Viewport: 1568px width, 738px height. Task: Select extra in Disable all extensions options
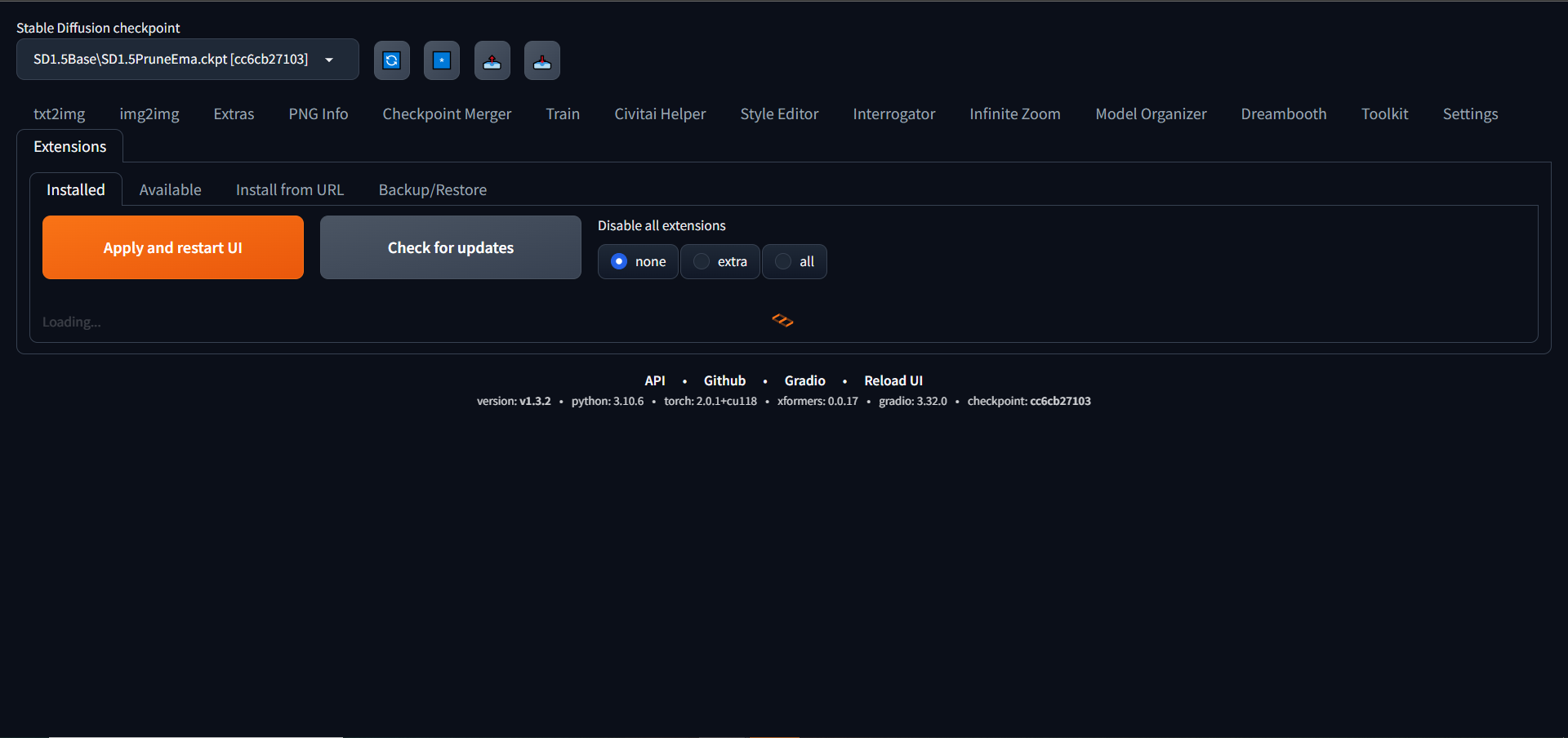pos(719,261)
